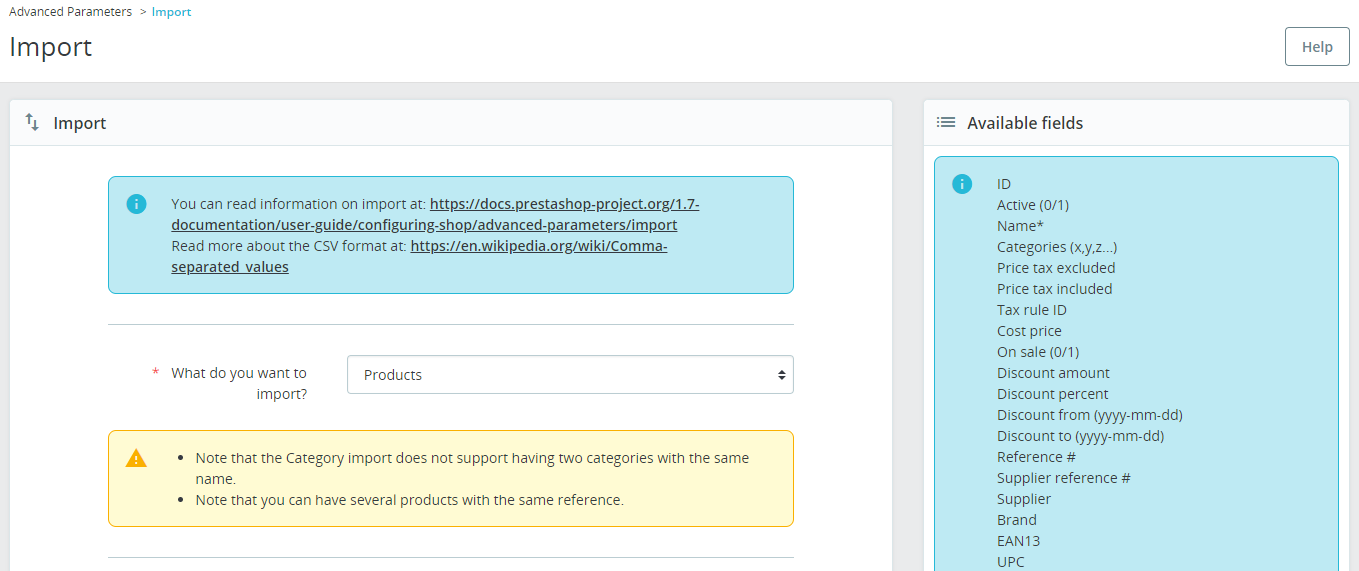Go to Advanced Parameters breadcrumb

[70, 12]
